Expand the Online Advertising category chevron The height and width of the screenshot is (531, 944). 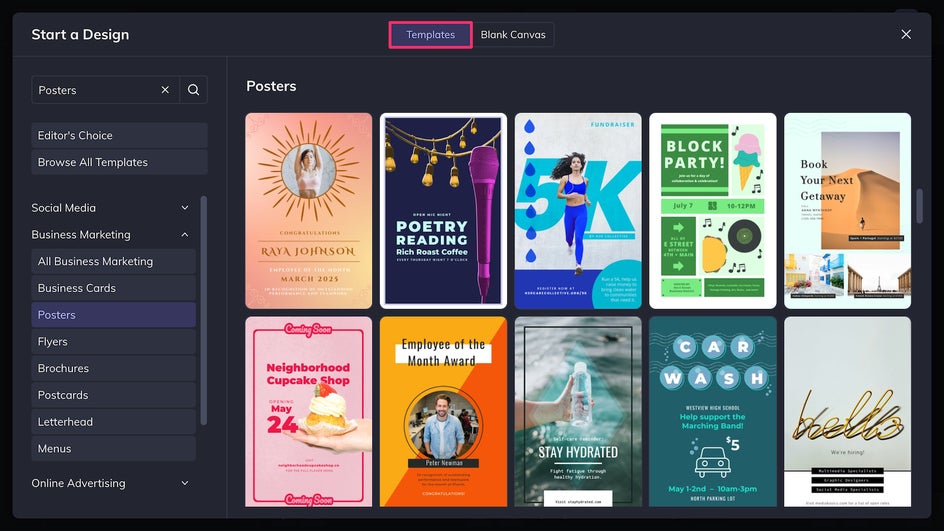click(x=185, y=483)
